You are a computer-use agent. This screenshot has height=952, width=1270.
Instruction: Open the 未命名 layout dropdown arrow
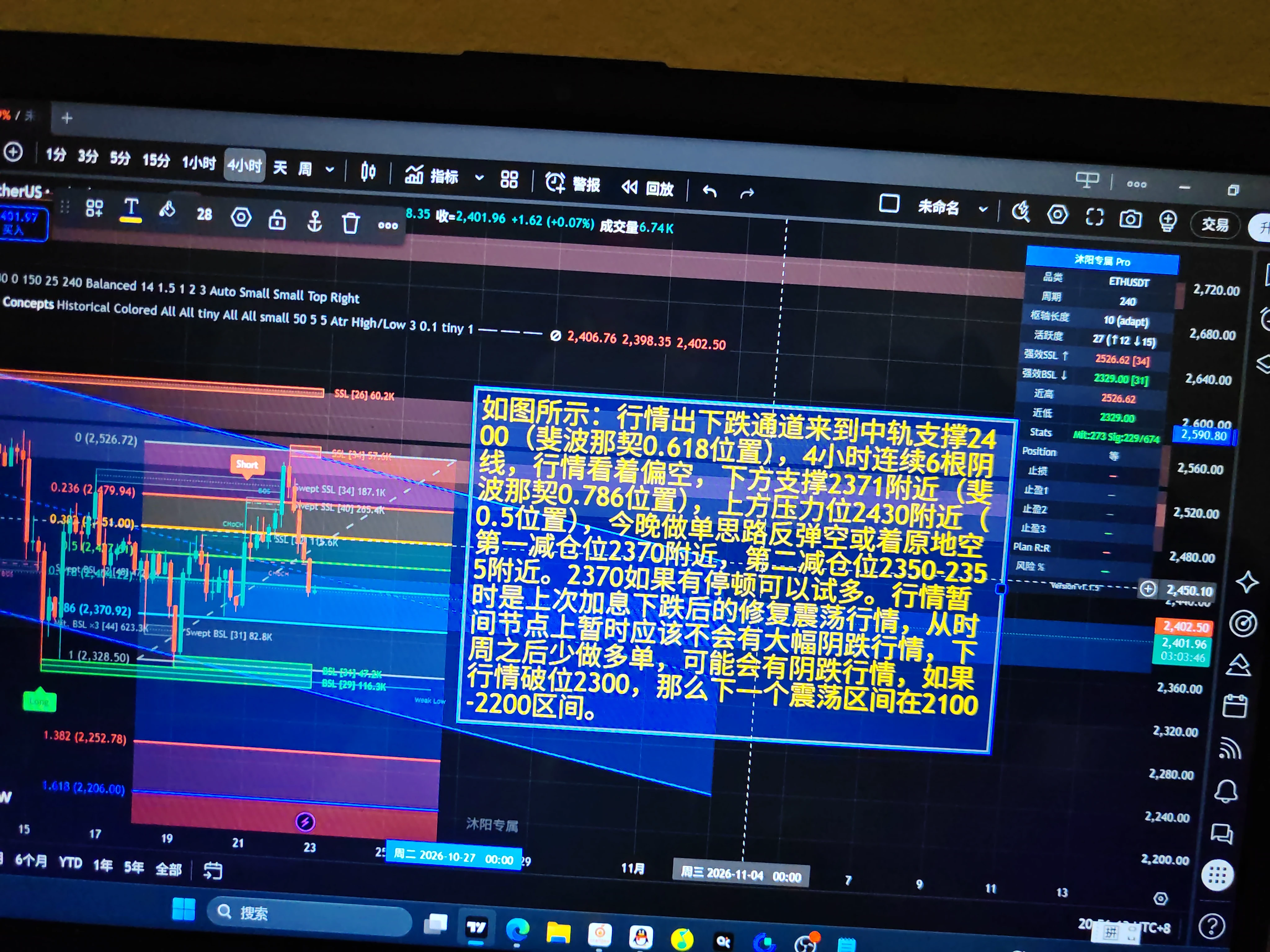coord(983,209)
